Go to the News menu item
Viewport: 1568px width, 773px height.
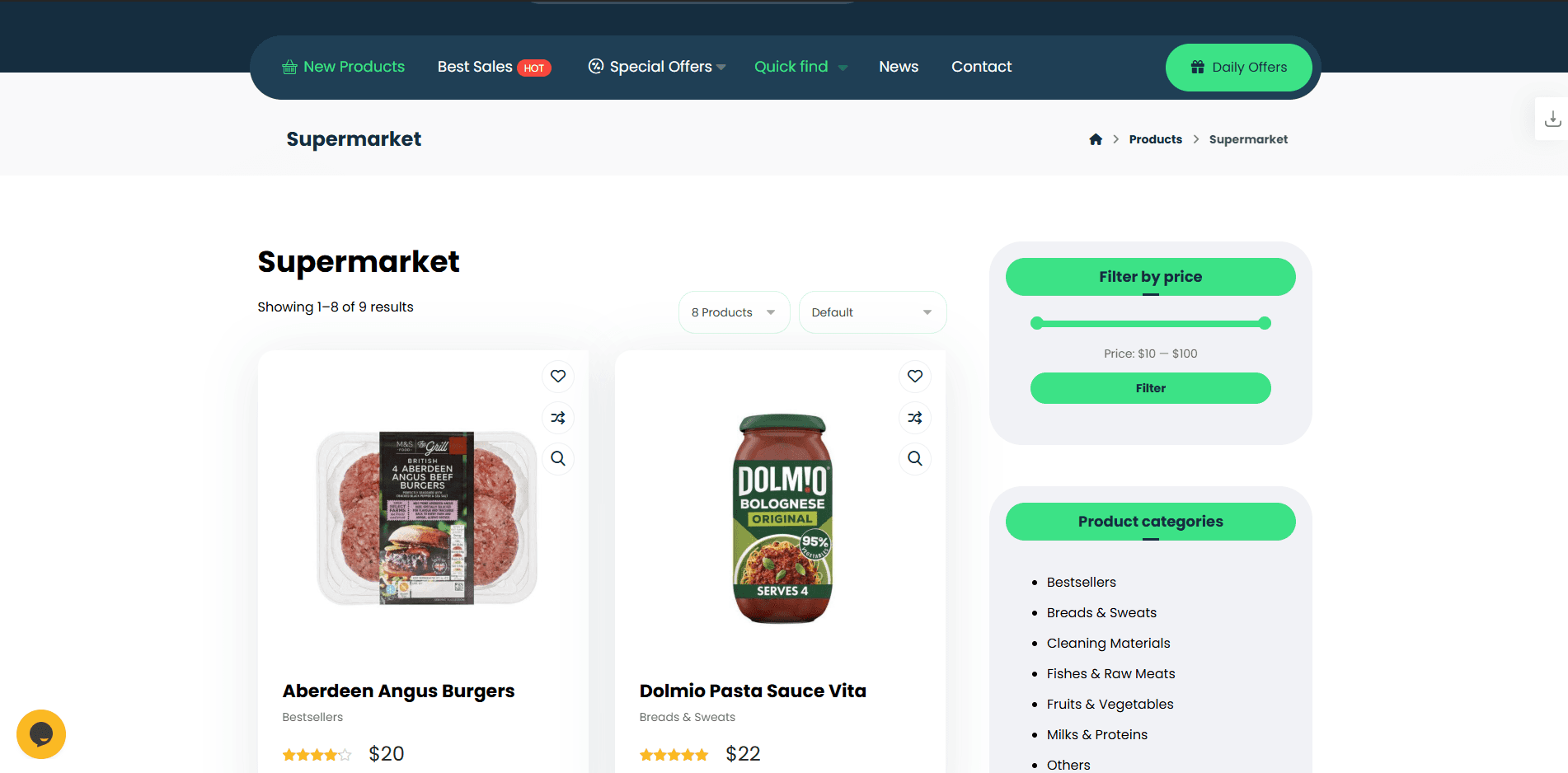click(x=898, y=67)
